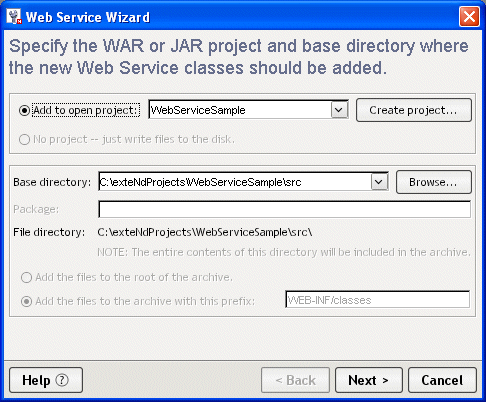Screen dimensions: 486x402
Task: Click the 'Specify the WAR or JAR project' heading
Action: coord(239,57)
